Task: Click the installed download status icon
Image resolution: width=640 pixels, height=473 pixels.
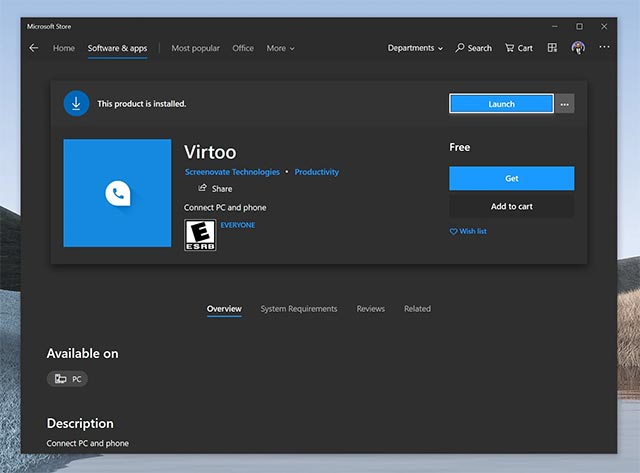Action: (x=76, y=103)
